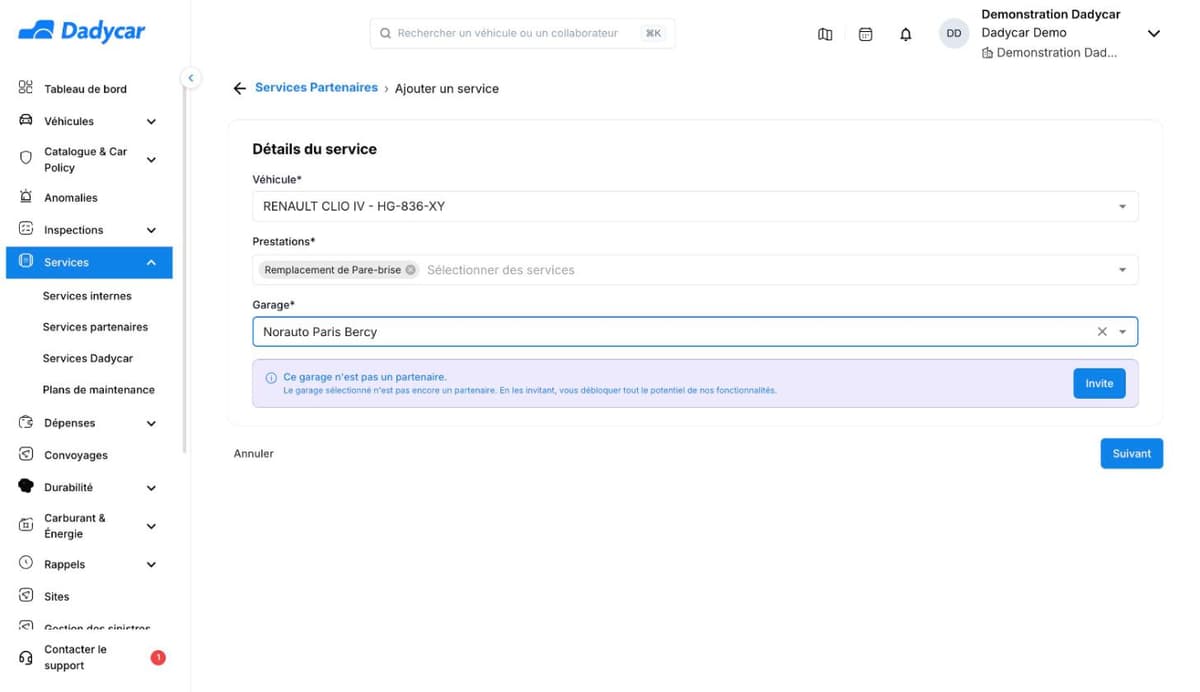Click the Suivant button

pos(1131,453)
